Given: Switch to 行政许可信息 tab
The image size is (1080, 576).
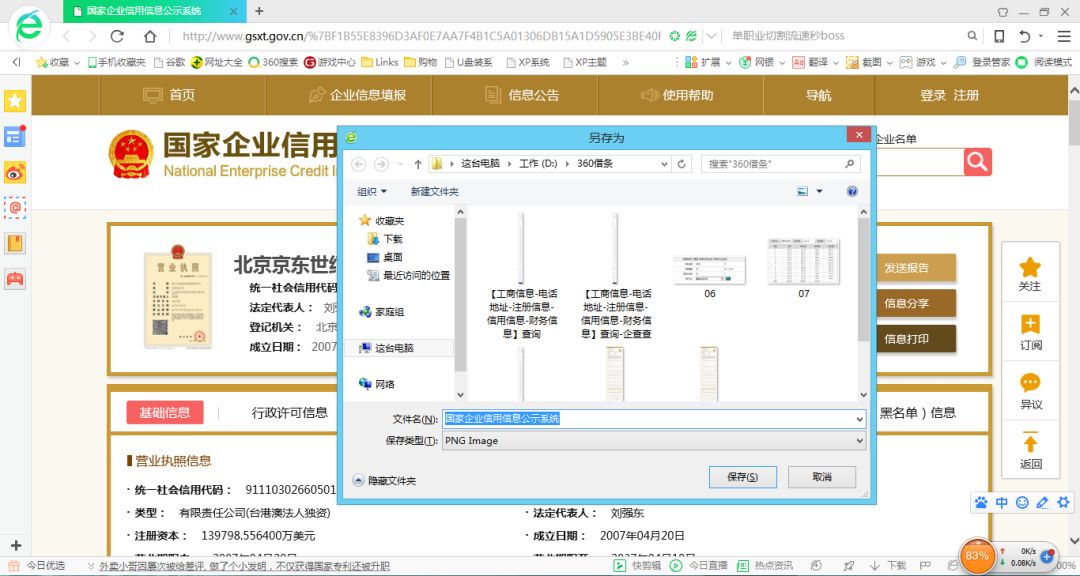Looking at the screenshot, I should (x=290, y=413).
